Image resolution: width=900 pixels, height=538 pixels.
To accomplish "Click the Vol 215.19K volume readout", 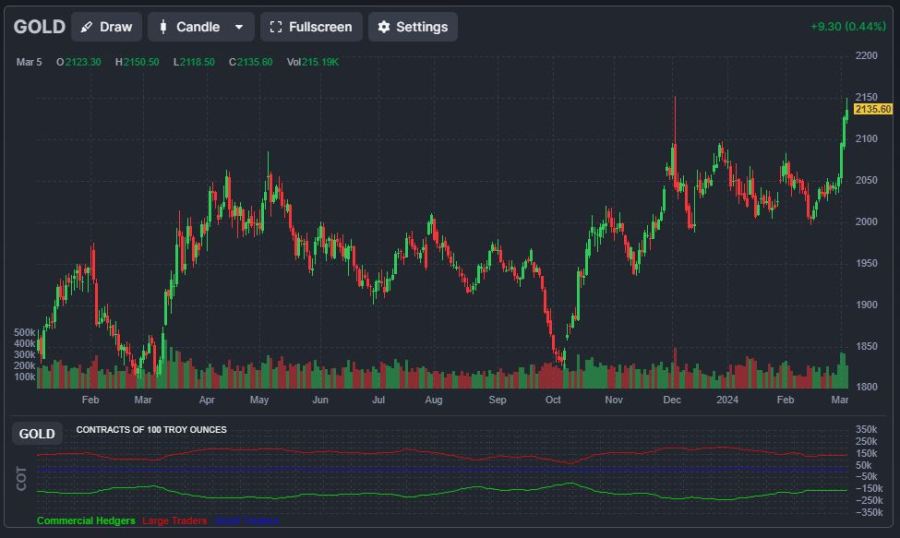I will click(313, 62).
